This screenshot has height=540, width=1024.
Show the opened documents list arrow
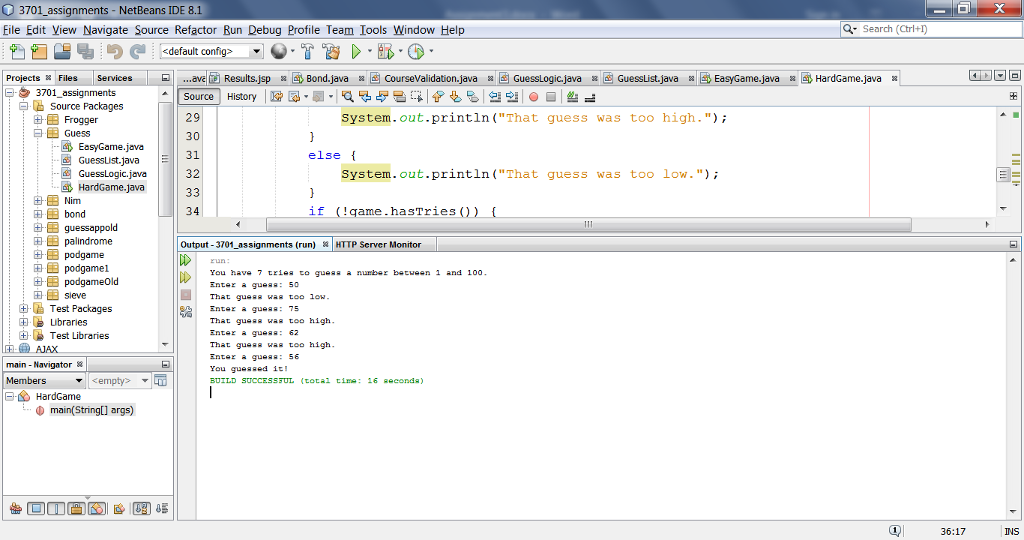tap(1000, 76)
